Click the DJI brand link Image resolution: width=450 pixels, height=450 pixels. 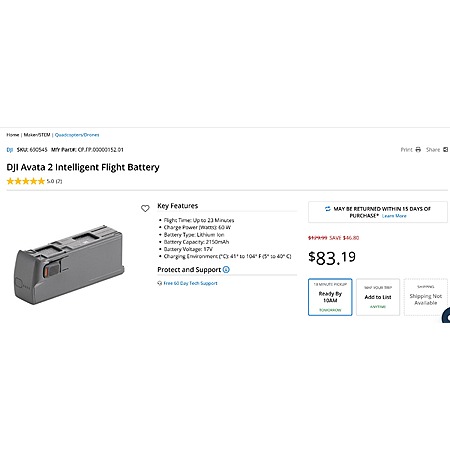point(10,150)
